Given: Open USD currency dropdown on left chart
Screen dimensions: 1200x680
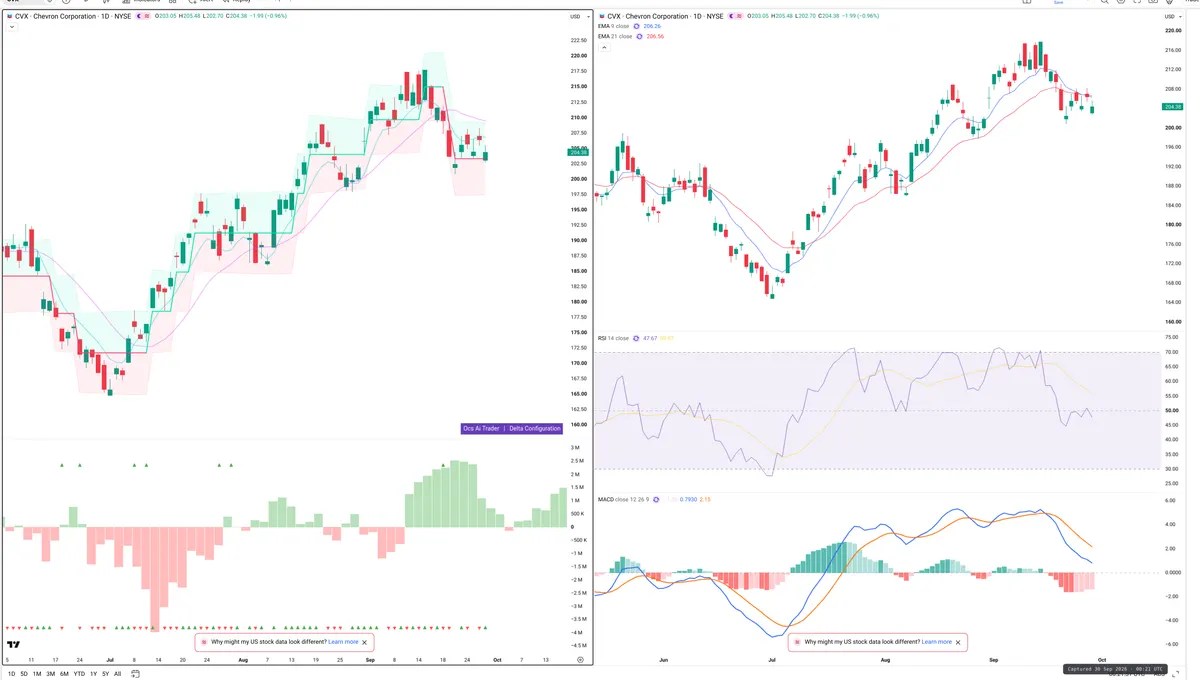Looking at the screenshot, I should (x=577, y=16).
